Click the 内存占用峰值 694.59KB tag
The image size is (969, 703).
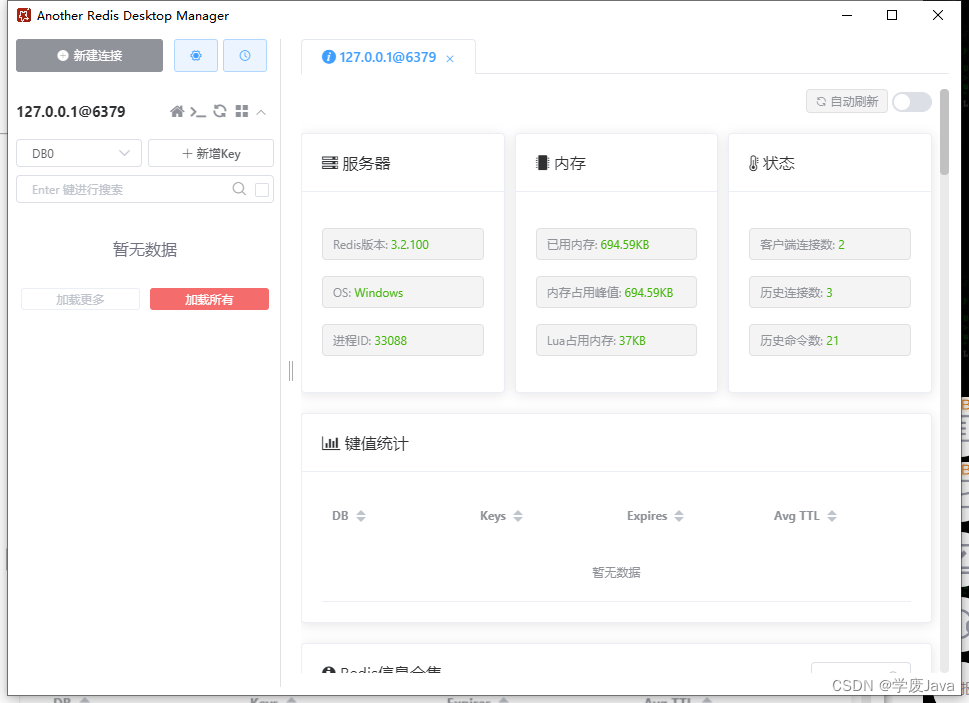(x=616, y=292)
